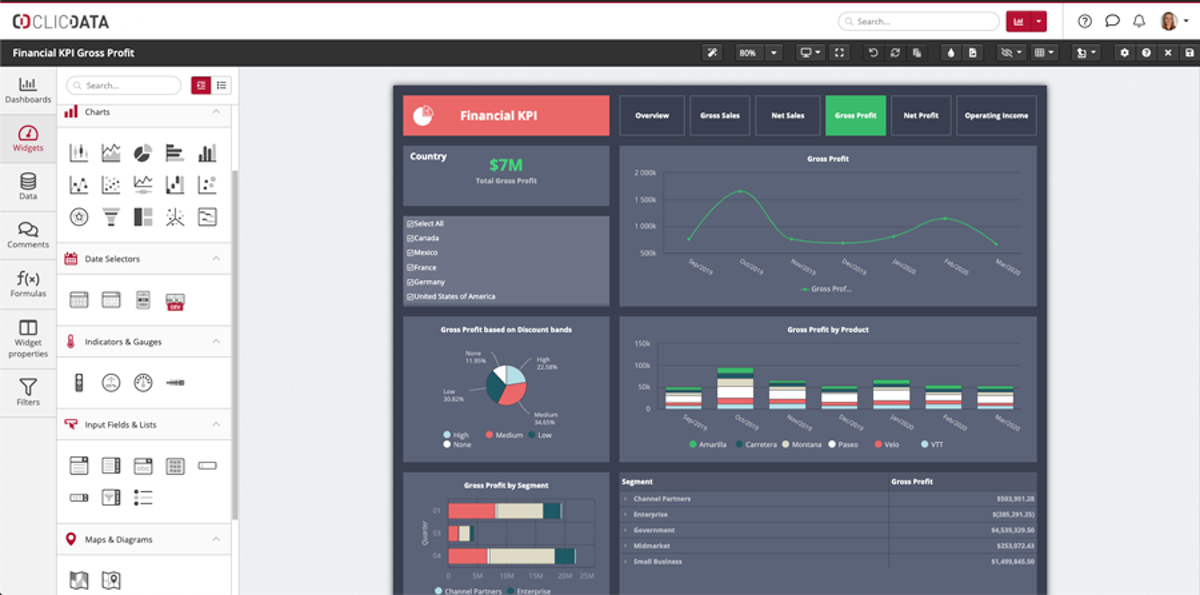Open the red create button dropdown arrow

(1039, 21)
